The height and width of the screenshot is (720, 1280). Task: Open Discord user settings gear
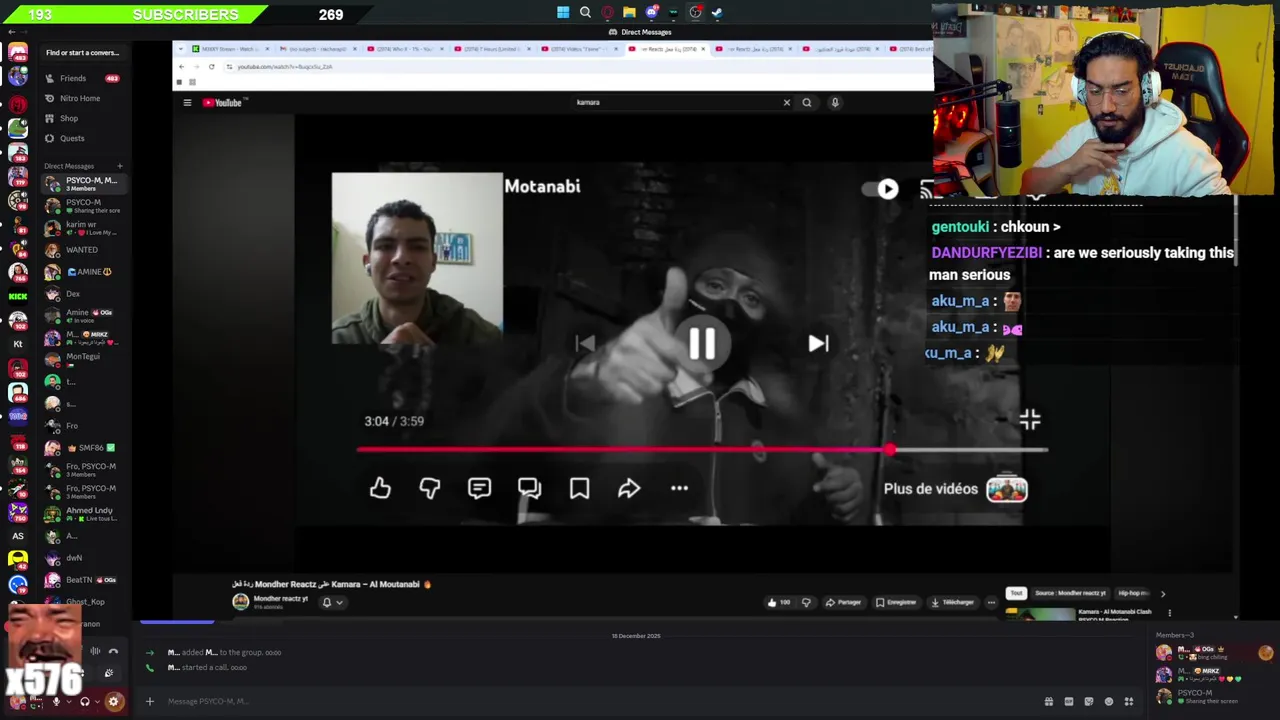(x=113, y=702)
